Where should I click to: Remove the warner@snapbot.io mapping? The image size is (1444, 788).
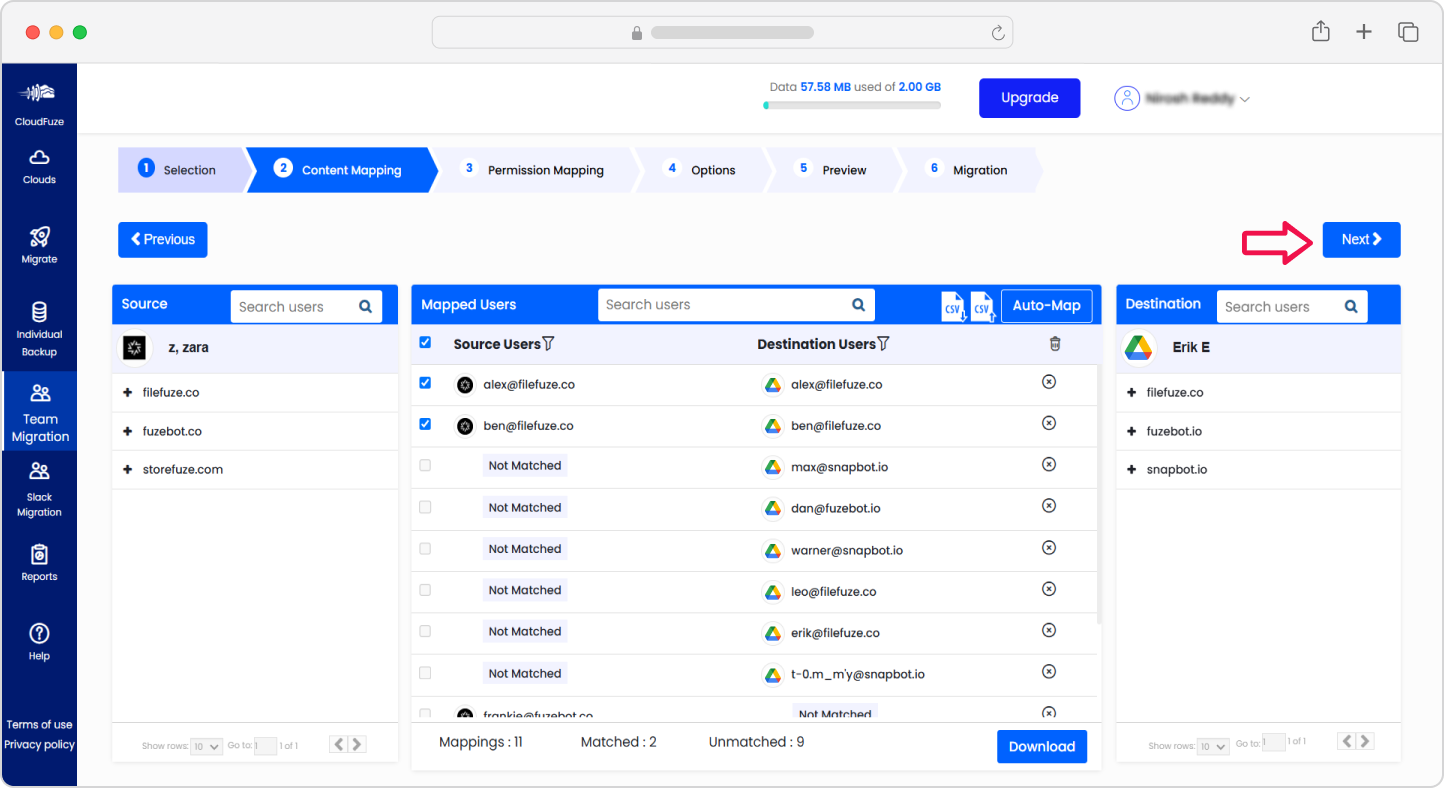coord(1049,547)
